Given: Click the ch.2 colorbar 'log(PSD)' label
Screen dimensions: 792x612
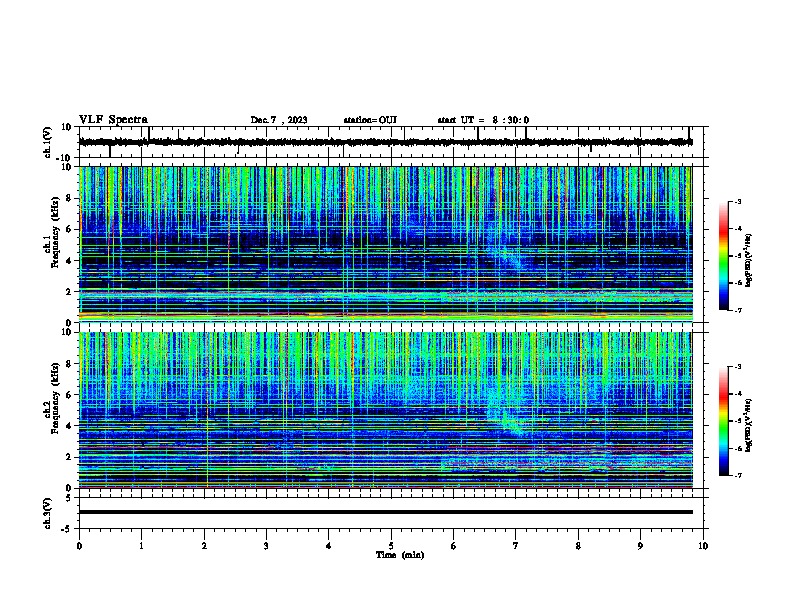Looking at the screenshot, I should coord(749,425).
